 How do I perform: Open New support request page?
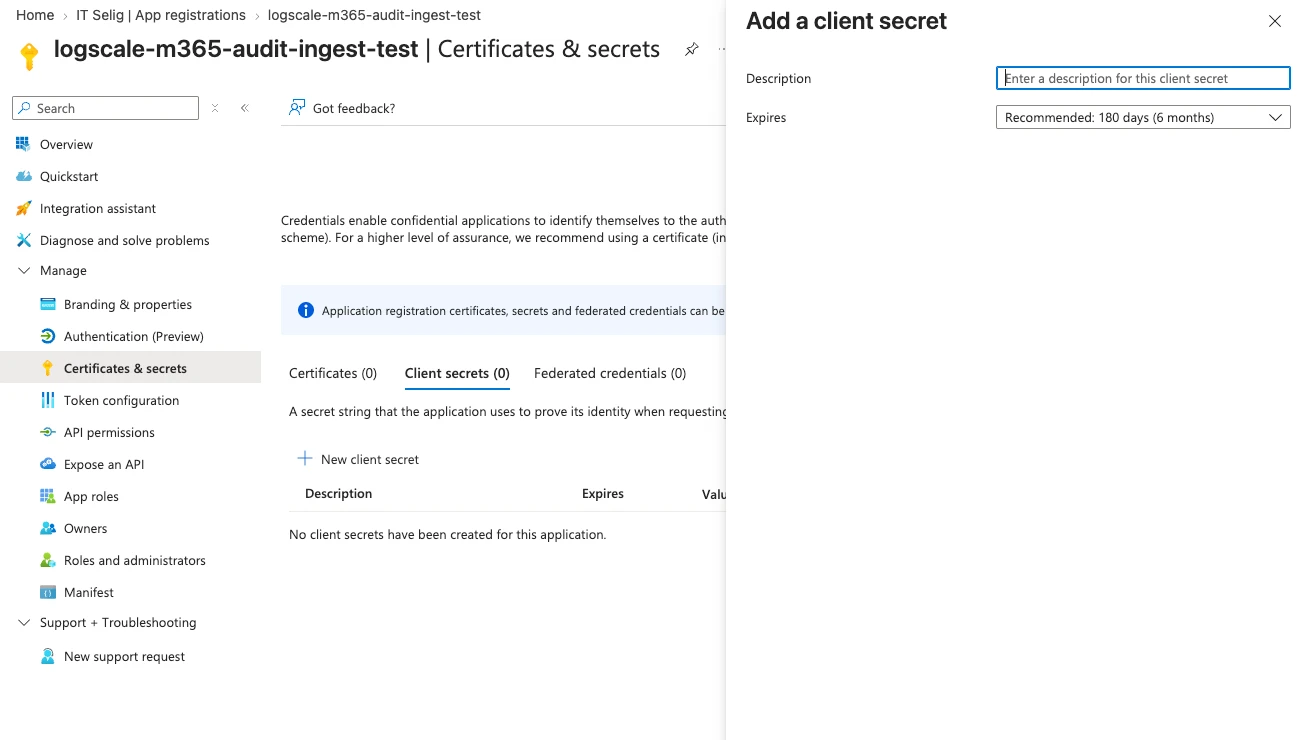tap(125, 656)
